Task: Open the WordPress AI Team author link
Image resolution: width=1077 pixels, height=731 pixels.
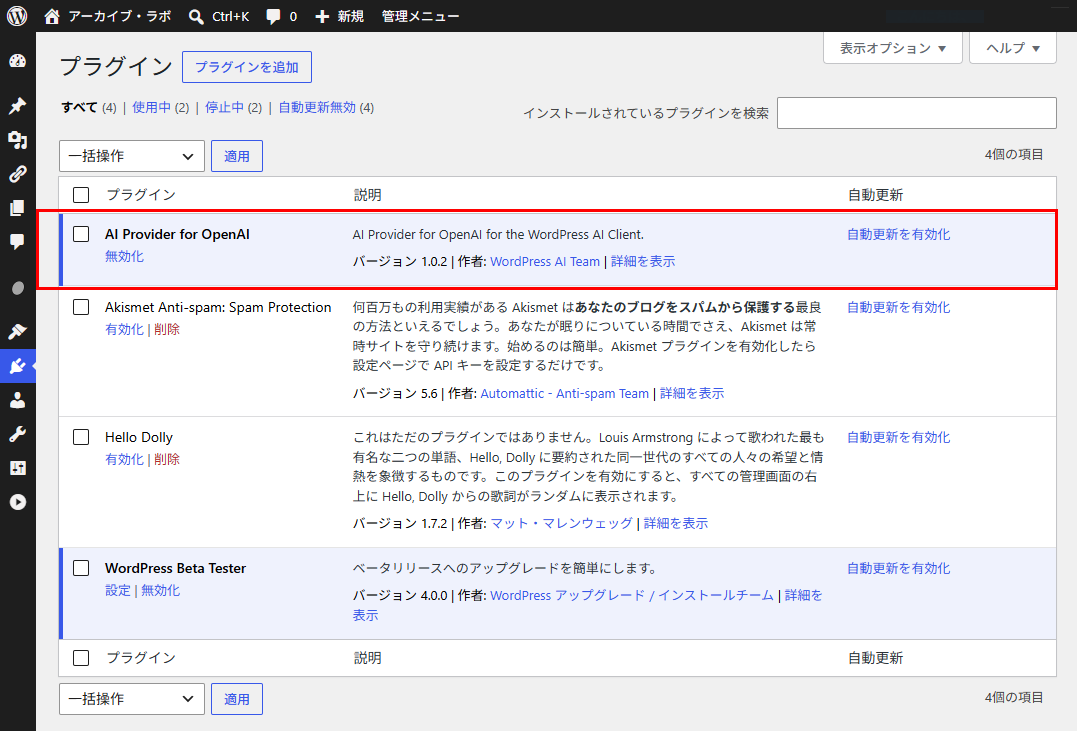Action: [x=545, y=262]
